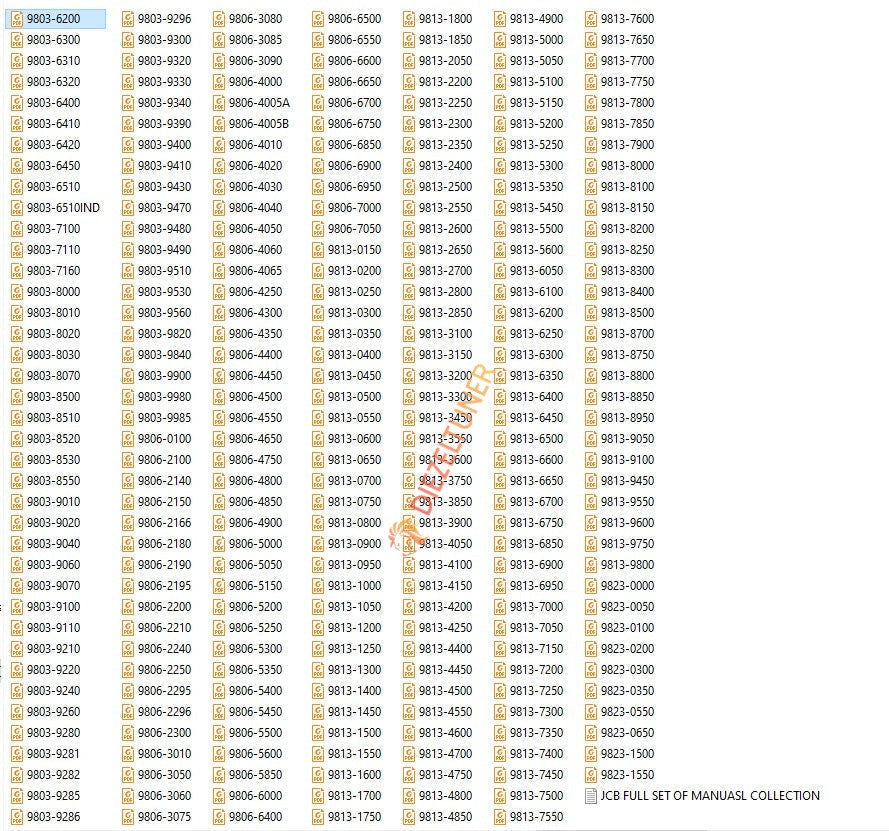
Task: Select file name 9803-6300
Action: (53, 40)
